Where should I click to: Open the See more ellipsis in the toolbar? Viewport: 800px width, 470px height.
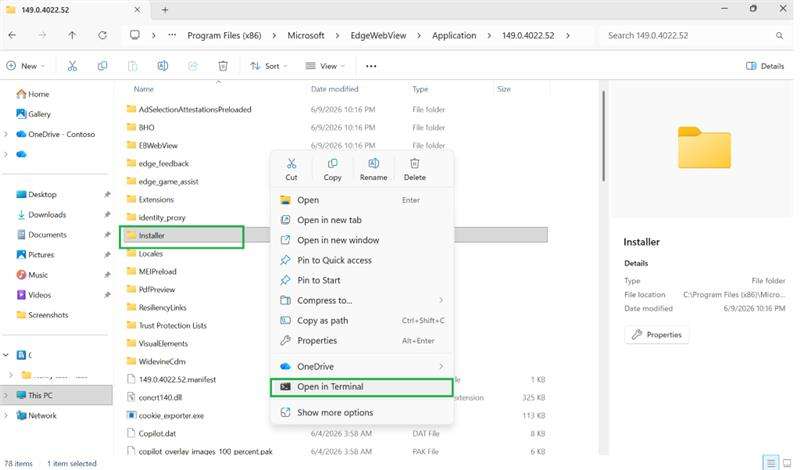pyautogui.click(x=371, y=66)
